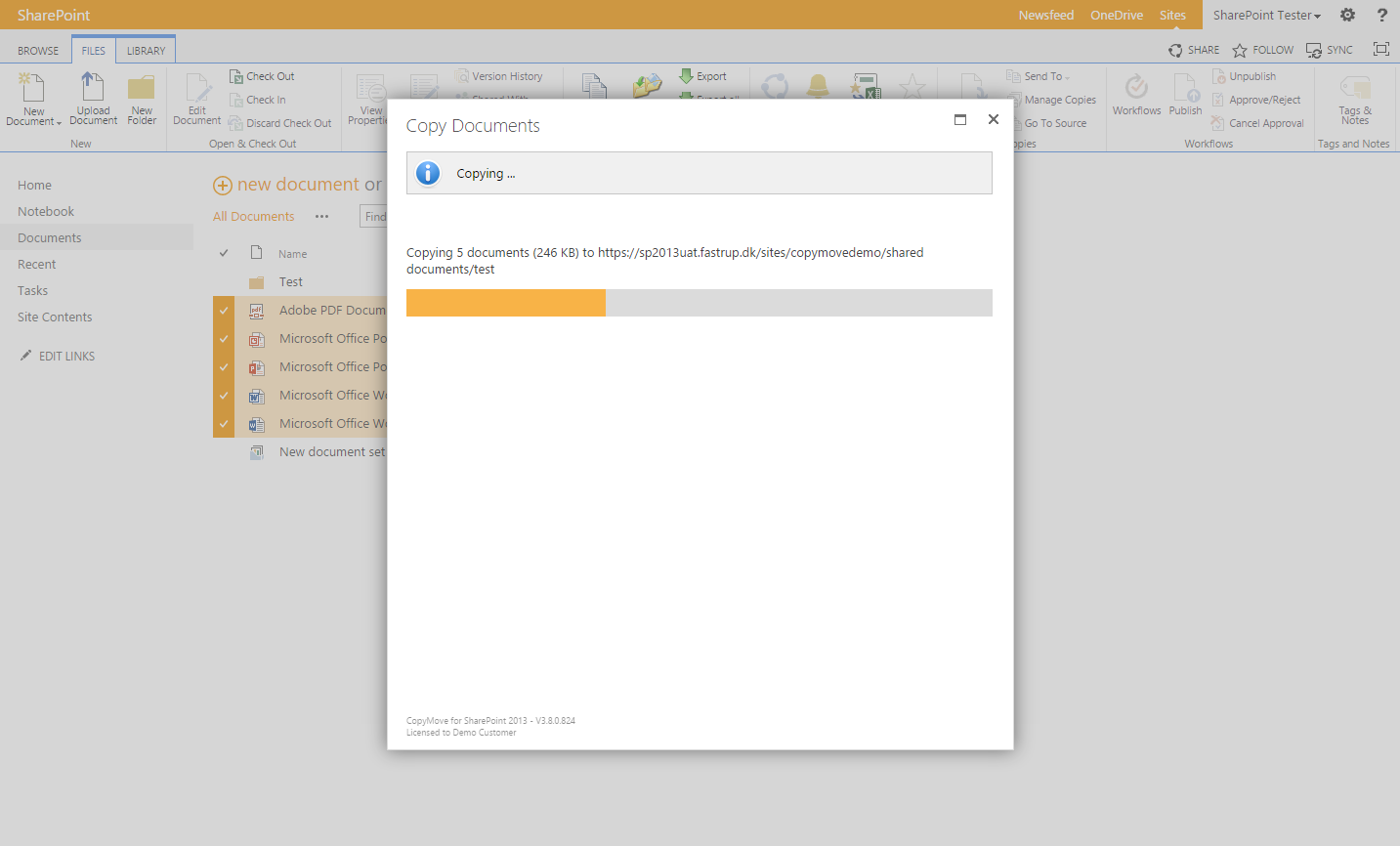Click the FOLLOW star button

(1262, 50)
